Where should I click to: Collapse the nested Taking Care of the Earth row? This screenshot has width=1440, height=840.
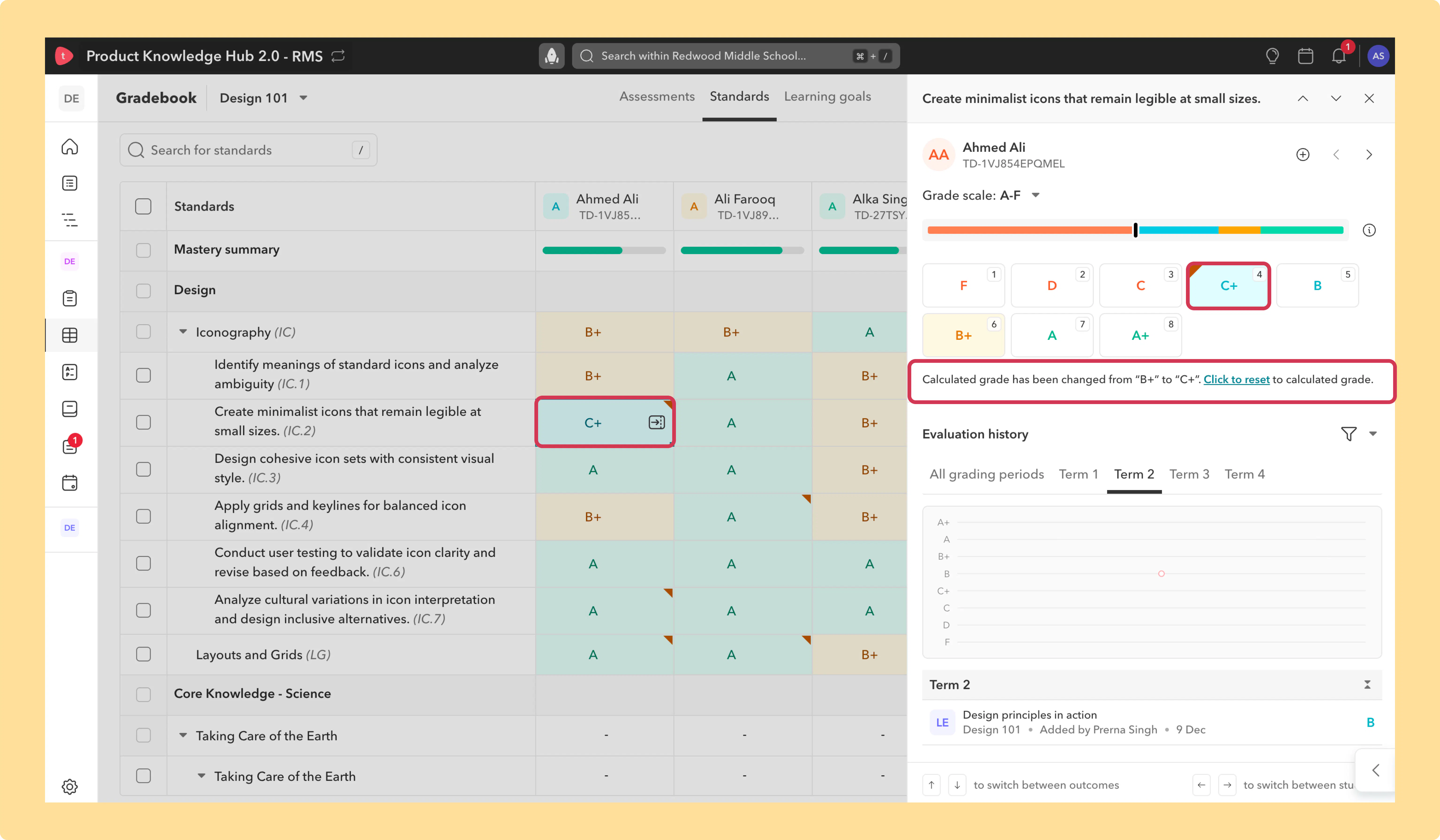pyautogui.click(x=201, y=776)
